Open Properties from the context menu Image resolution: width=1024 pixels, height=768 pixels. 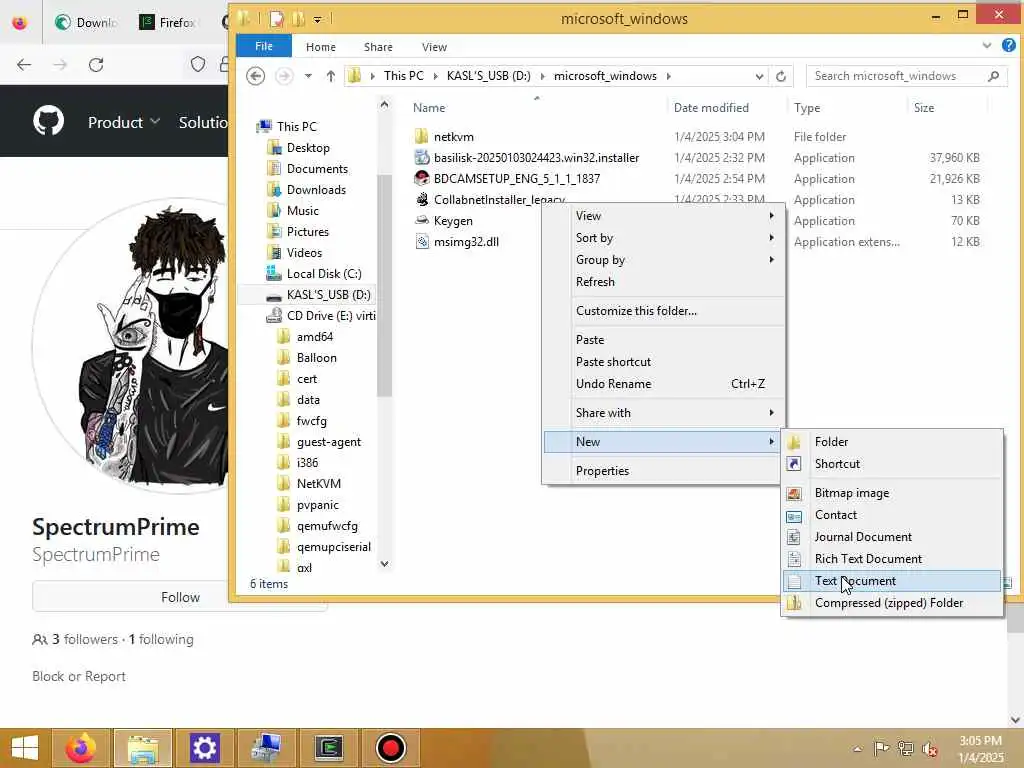(662, 471)
